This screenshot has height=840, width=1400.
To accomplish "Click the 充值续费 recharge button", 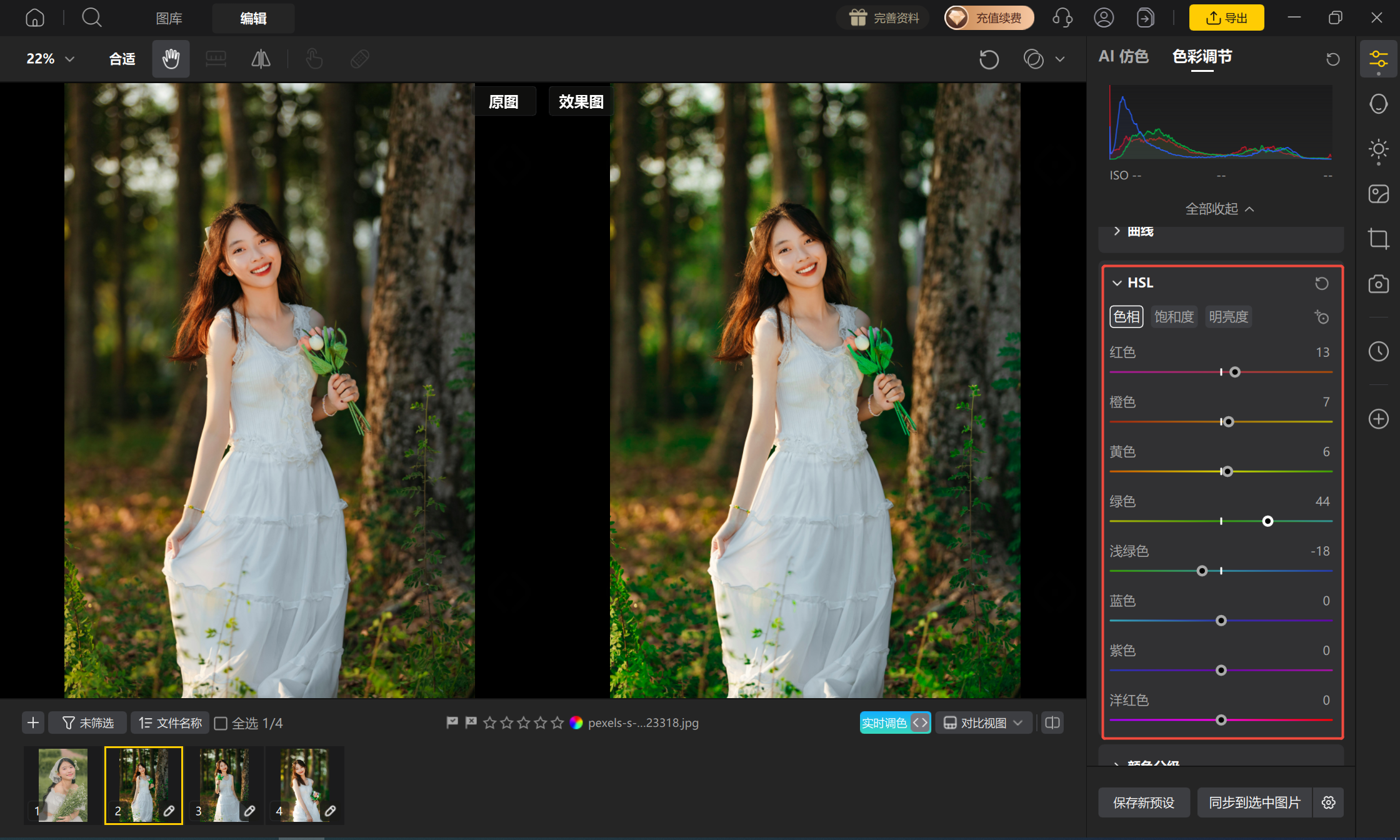I will 989,17.
